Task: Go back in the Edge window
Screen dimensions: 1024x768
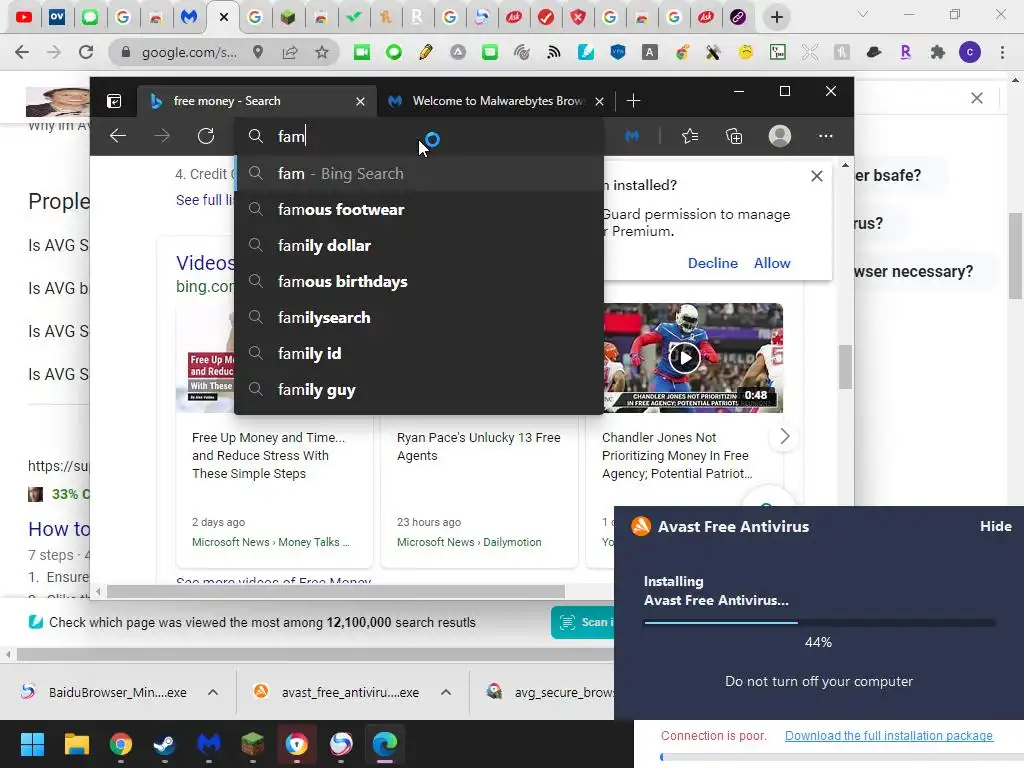Action: tap(118, 136)
